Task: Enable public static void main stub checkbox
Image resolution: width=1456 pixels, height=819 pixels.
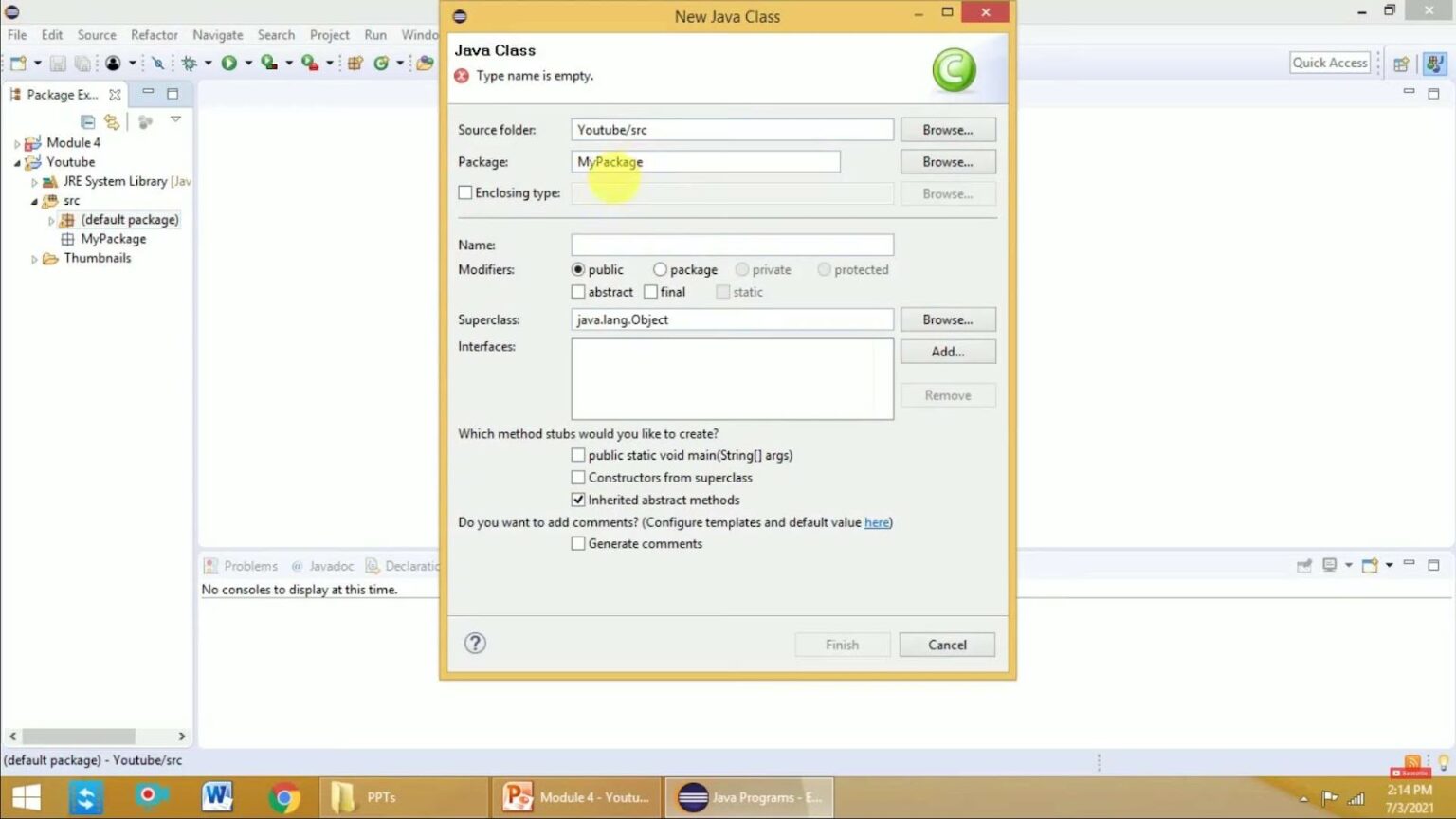Action: (x=578, y=455)
